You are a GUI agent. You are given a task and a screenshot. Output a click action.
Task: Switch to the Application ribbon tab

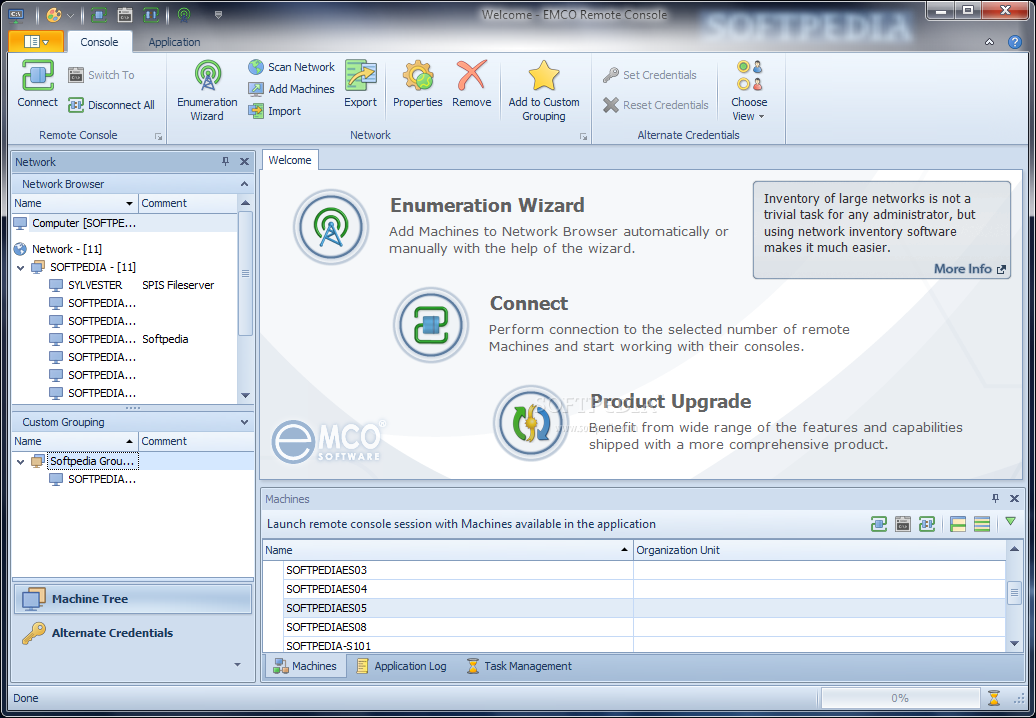(174, 42)
